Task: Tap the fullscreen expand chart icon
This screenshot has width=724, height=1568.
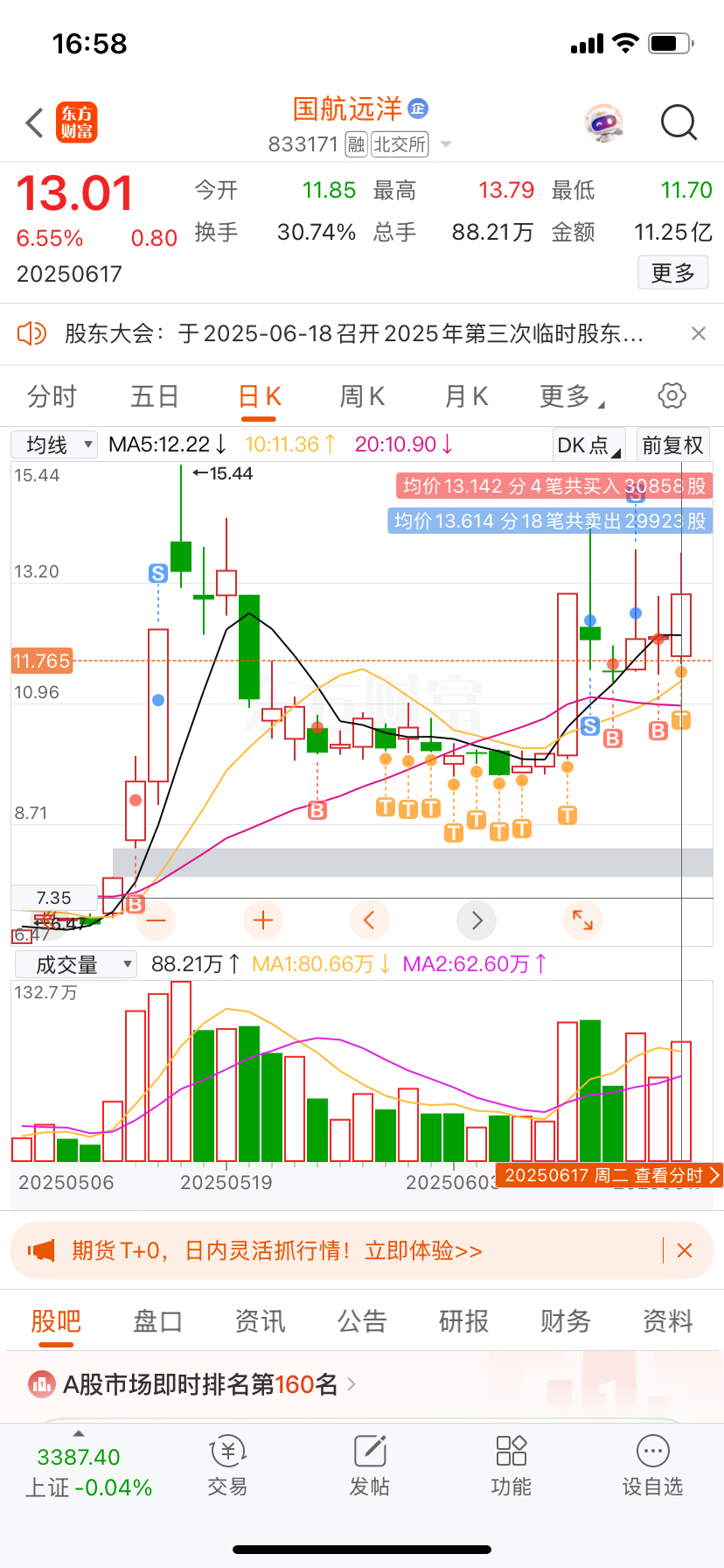Action: click(583, 920)
